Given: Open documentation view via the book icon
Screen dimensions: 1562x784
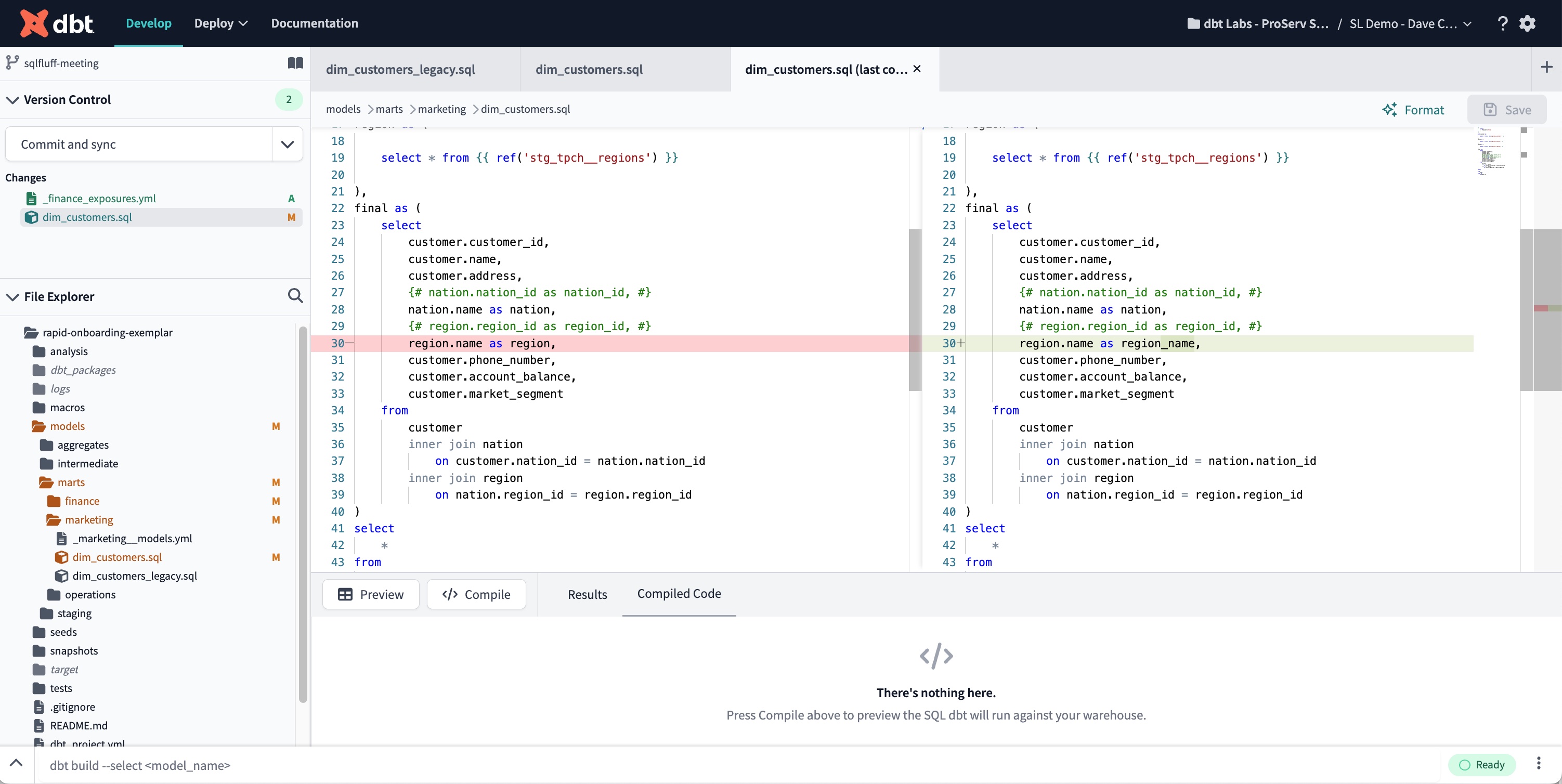Looking at the screenshot, I should click(295, 63).
